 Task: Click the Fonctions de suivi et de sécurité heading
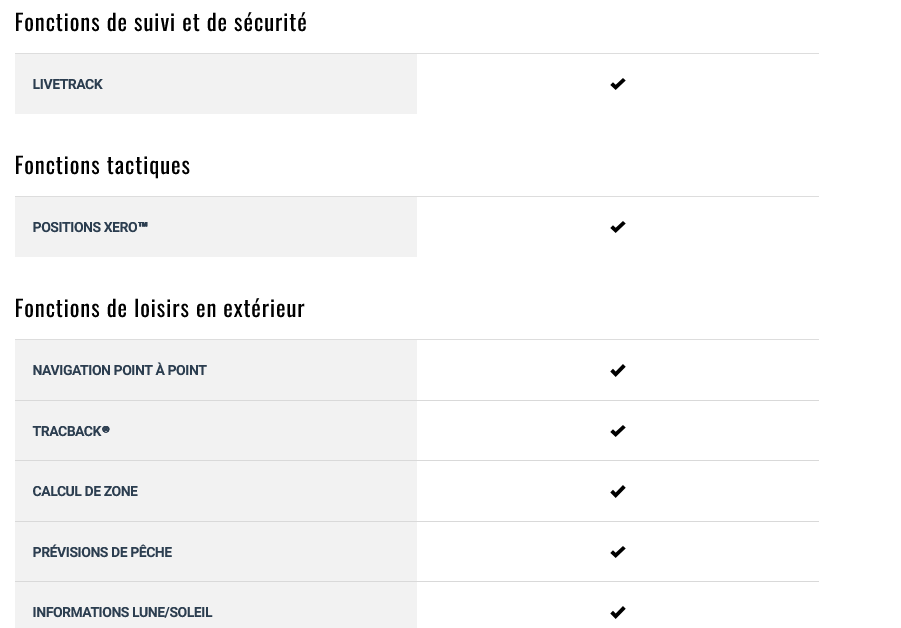[x=161, y=22]
